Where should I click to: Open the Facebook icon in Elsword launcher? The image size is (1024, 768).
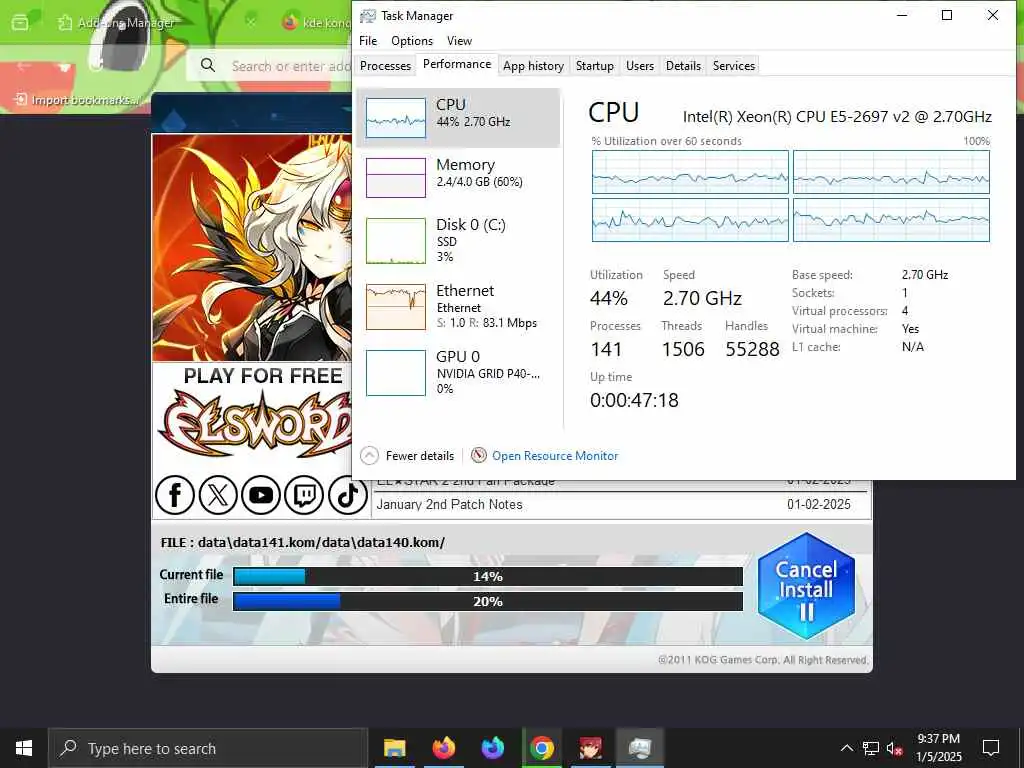point(174,495)
